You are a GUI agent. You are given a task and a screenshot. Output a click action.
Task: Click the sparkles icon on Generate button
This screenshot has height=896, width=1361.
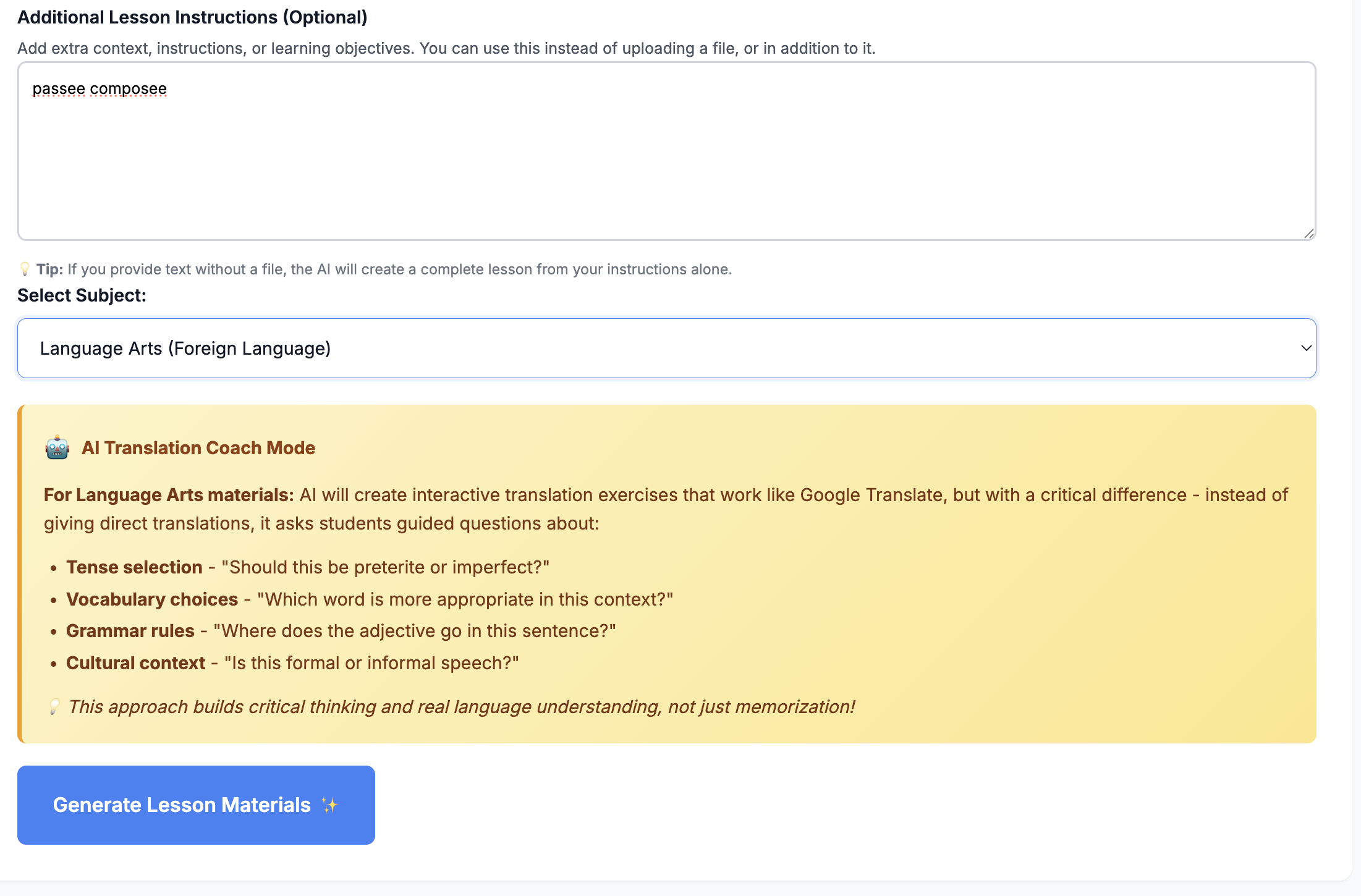click(329, 805)
